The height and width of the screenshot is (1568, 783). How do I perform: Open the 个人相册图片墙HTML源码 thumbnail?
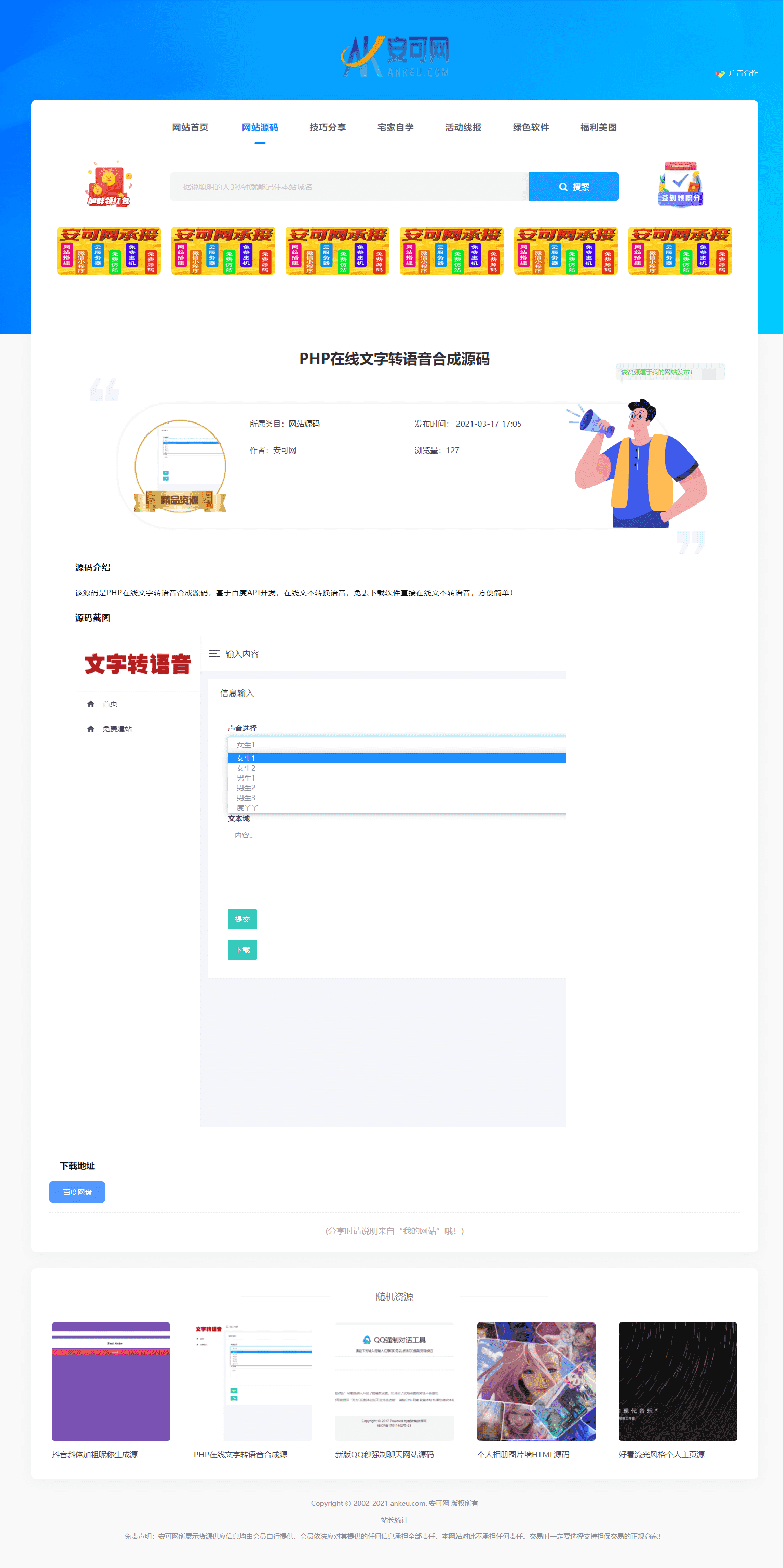tap(536, 1381)
